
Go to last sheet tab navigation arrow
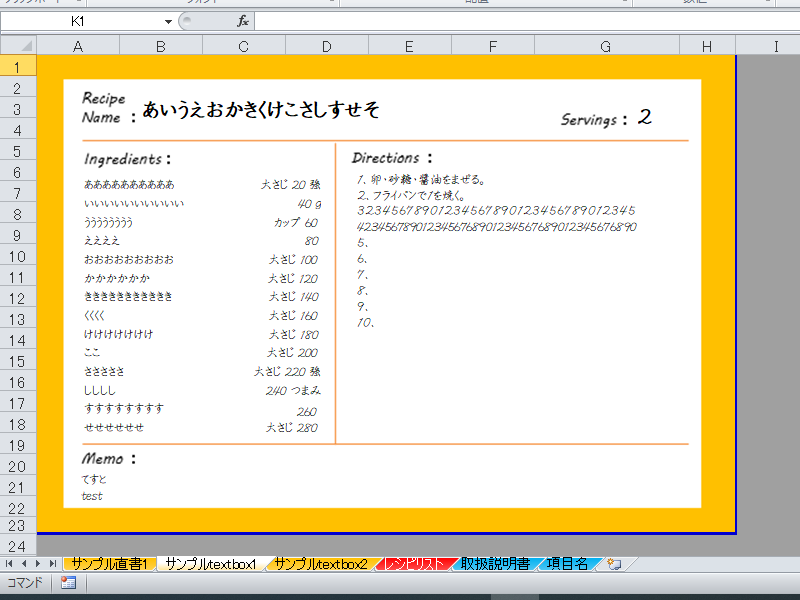53,564
